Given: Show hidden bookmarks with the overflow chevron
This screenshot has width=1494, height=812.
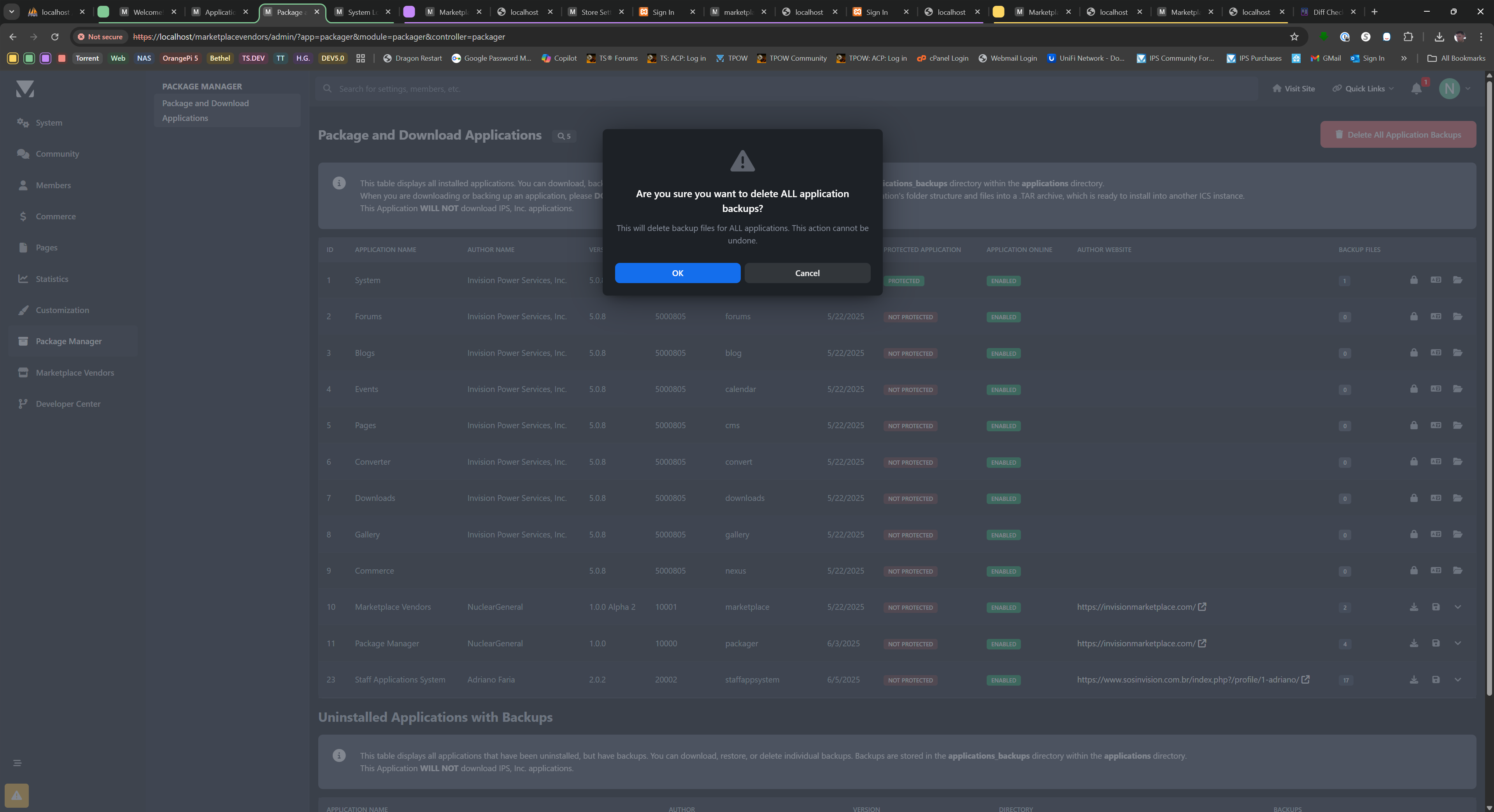Looking at the screenshot, I should pyautogui.click(x=1403, y=58).
